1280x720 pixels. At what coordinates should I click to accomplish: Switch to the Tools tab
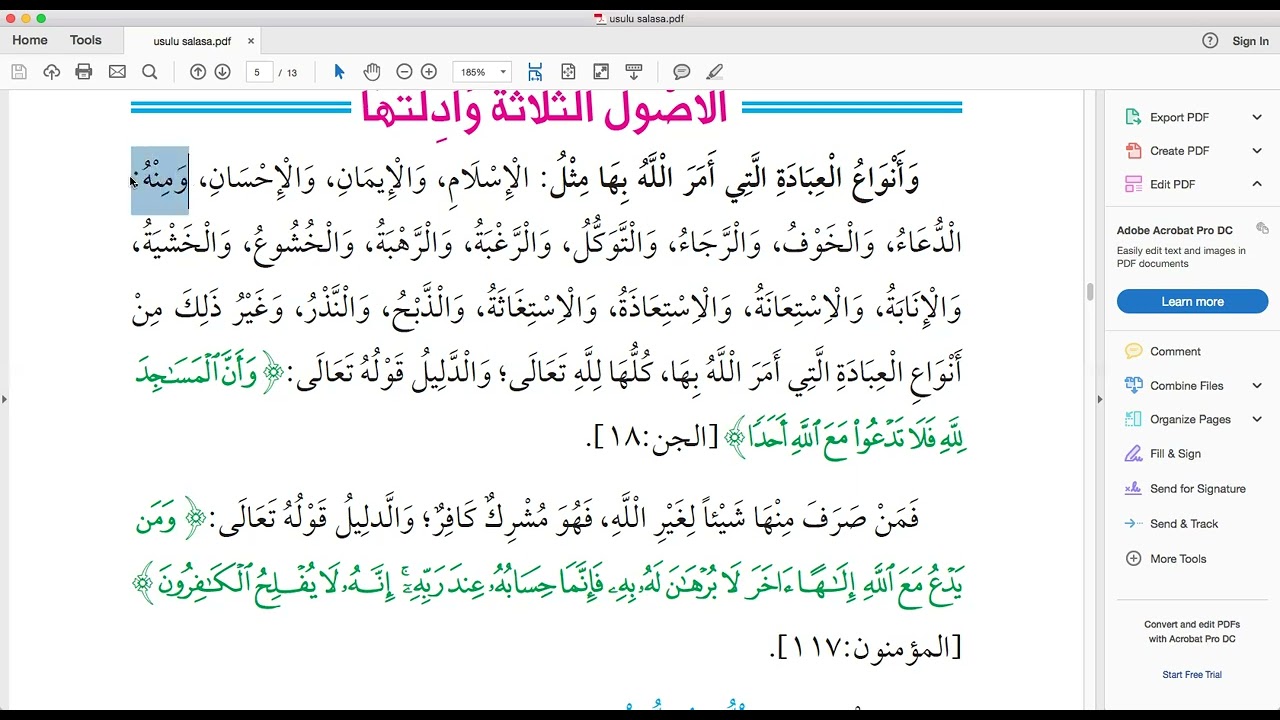(x=86, y=40)
